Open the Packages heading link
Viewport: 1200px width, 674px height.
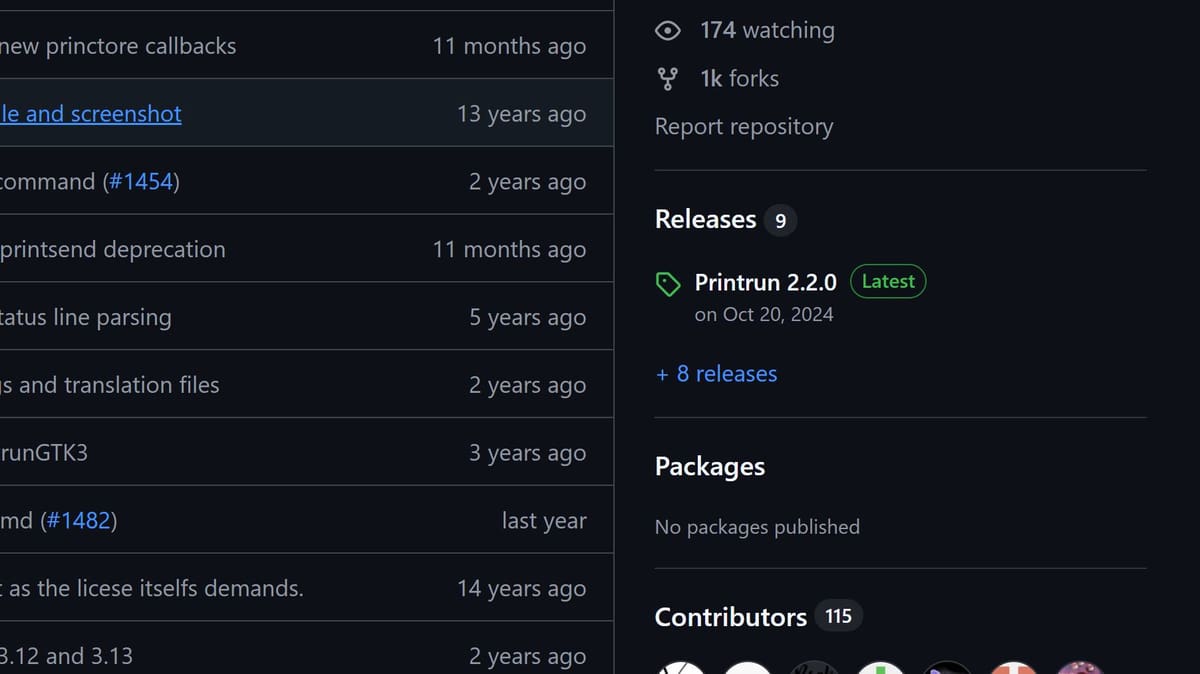pyautogui.click(x=710, y=467)
